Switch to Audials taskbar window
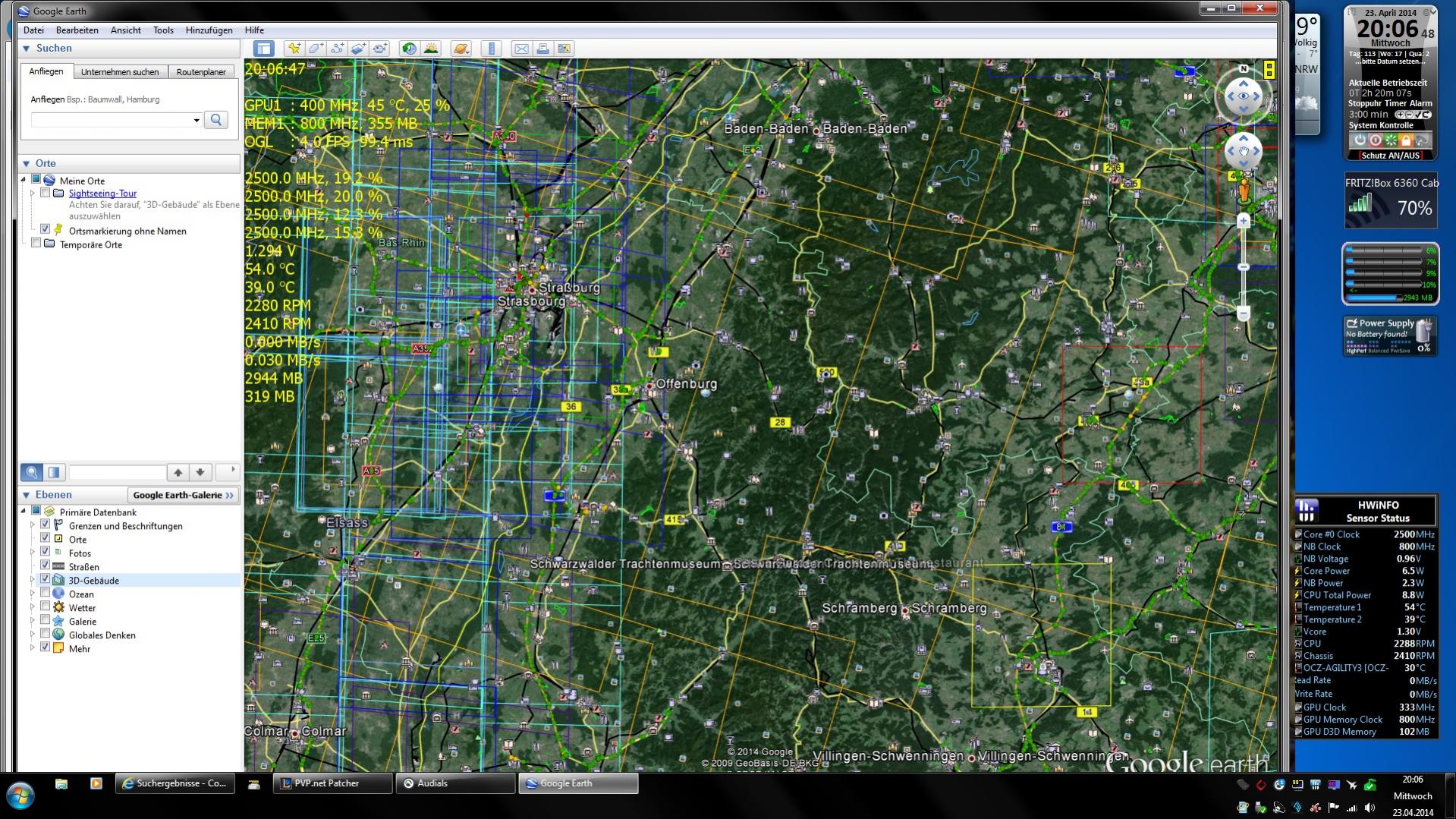 pyautogui.click(x=455, y=783)
